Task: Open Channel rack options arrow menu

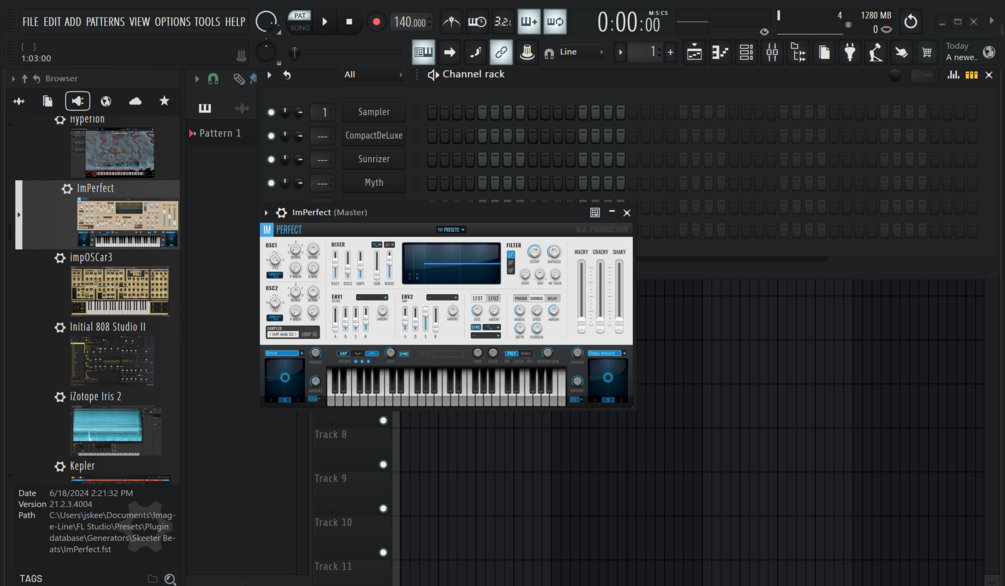Action: tap(269, 74)
